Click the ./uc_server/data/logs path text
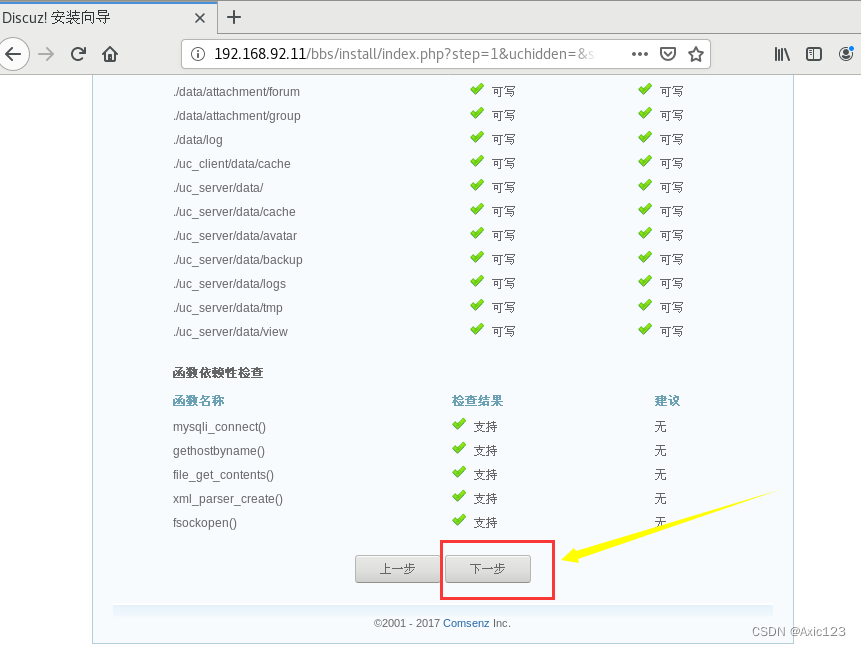Viewport: 861px width, 646px height. (x=230, y=284)
